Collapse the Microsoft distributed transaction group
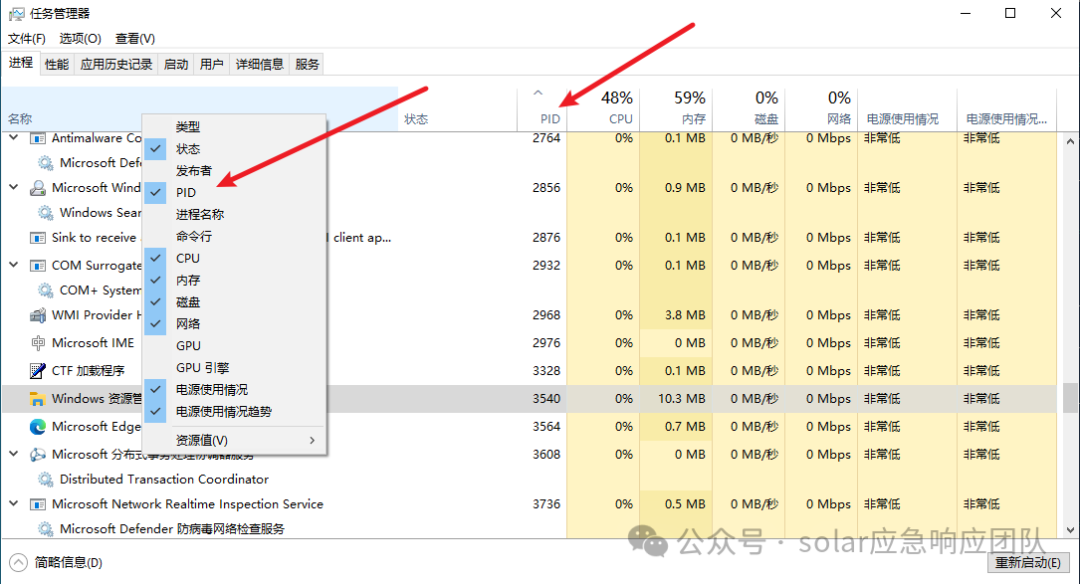The image size is (1080, 584). coord(14,454)
